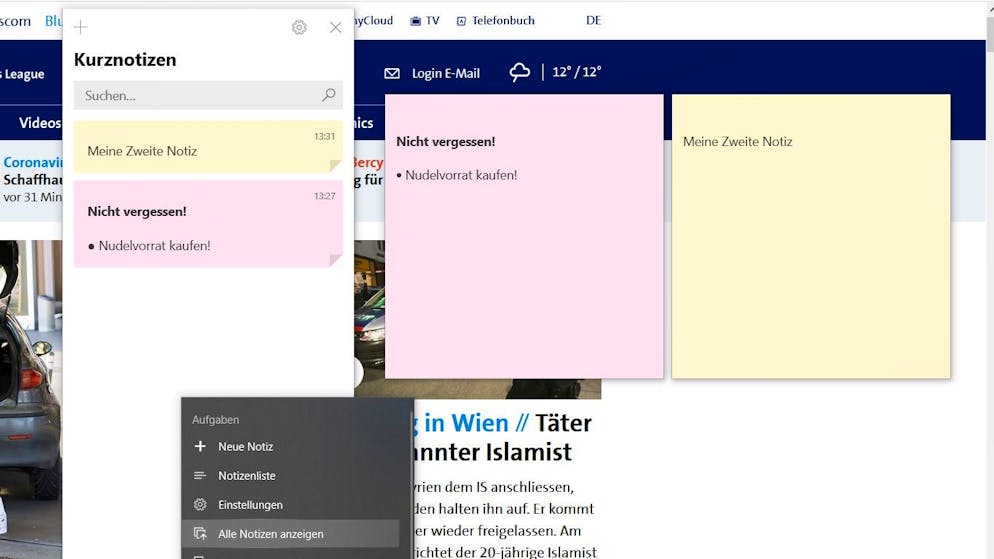The height and width of the screenshot is (559, 994).
Task: Go to the Videos navigation tab
Action: 40,123
